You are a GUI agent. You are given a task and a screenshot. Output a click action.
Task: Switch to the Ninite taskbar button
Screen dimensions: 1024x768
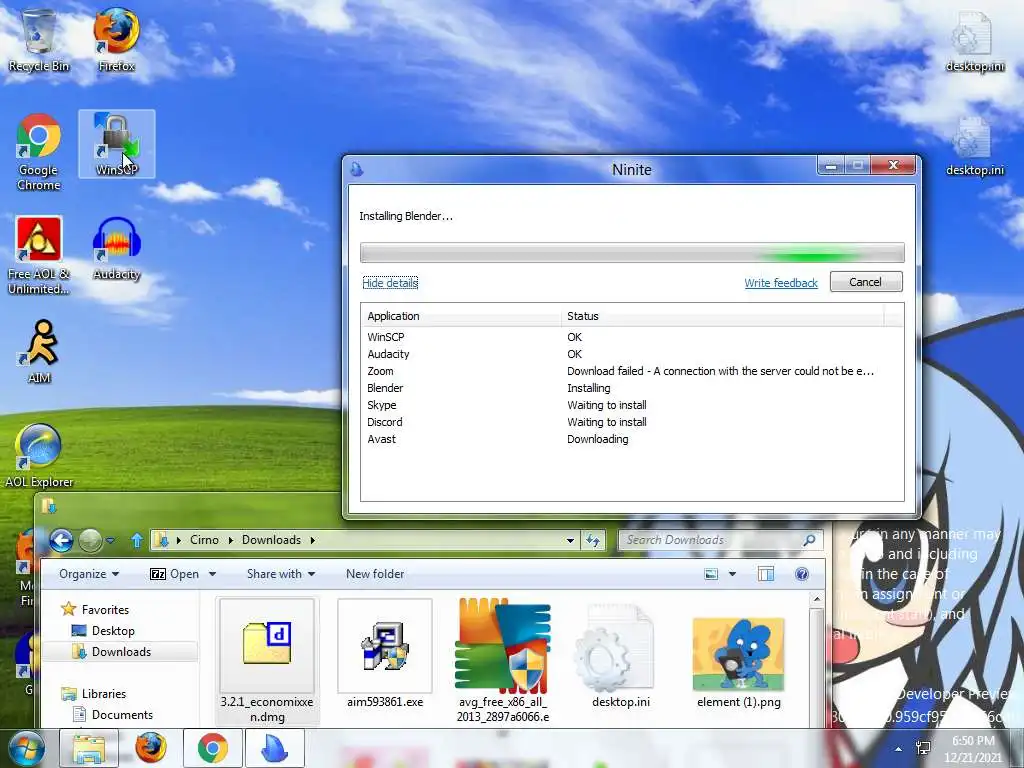[x=275, y=748]
